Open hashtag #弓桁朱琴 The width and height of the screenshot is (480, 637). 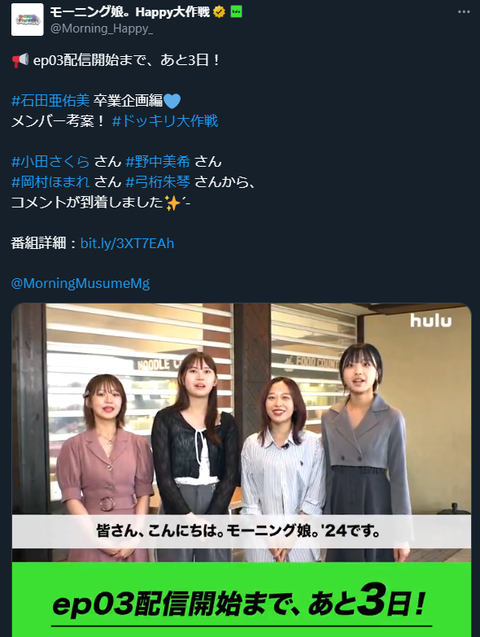(158, 182)
